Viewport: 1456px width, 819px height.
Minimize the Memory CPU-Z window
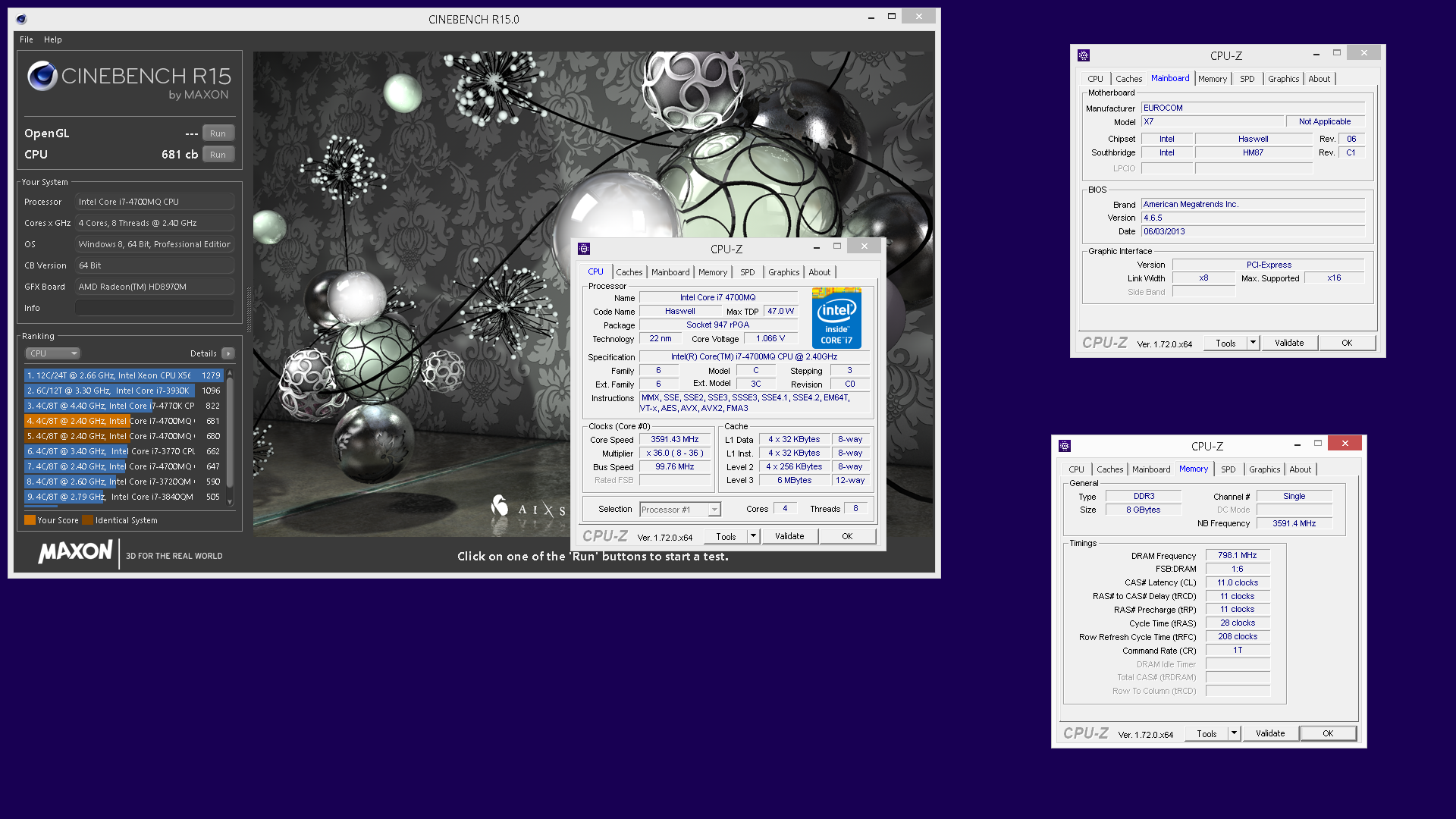[x=1298, y=444]
